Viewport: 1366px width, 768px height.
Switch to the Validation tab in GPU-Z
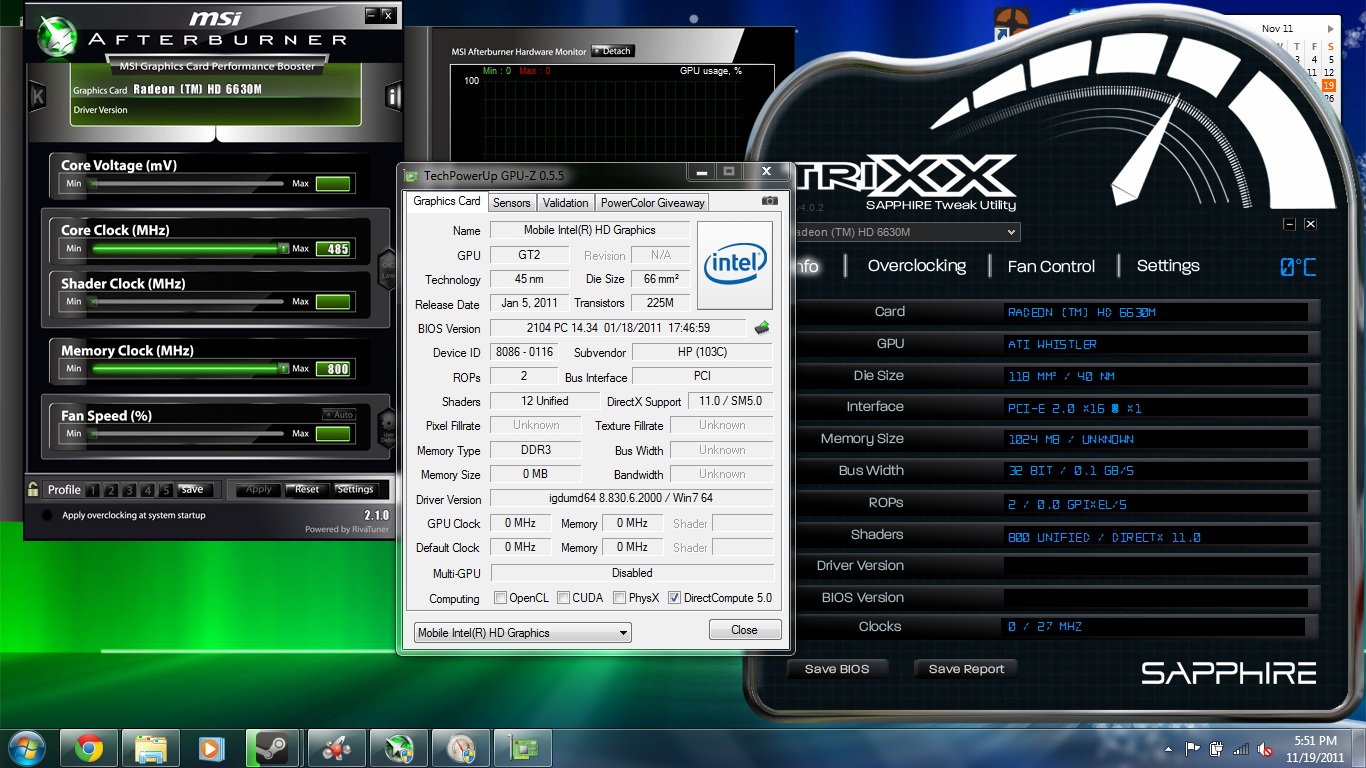[x=566, y=202]
